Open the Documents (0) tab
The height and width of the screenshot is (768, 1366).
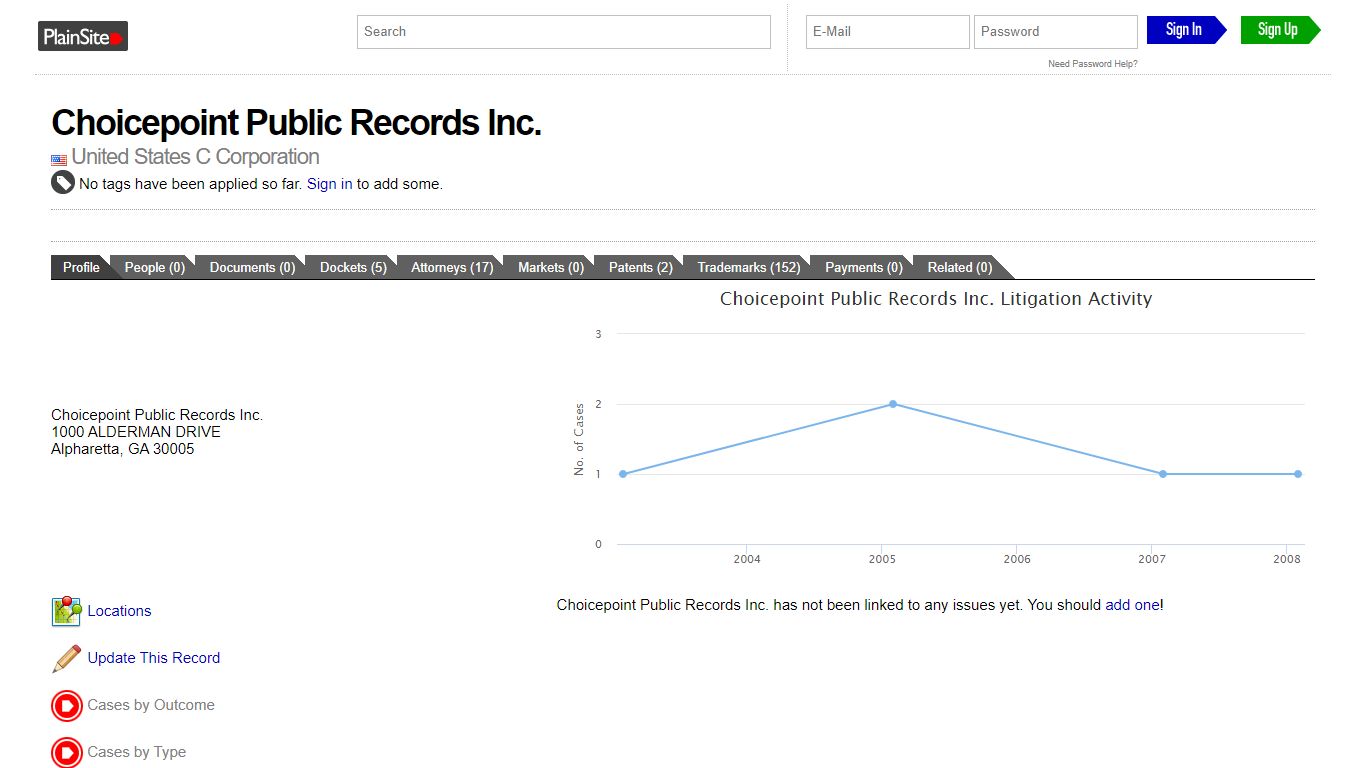[252, 267]
